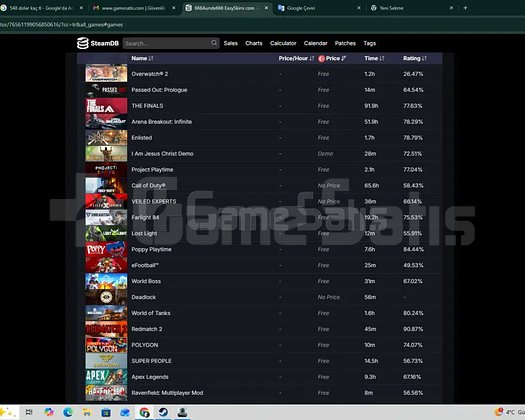Viewport: 525px width, 420px height.
Task: Click the Task View taskbar icon
Action: 29,412
